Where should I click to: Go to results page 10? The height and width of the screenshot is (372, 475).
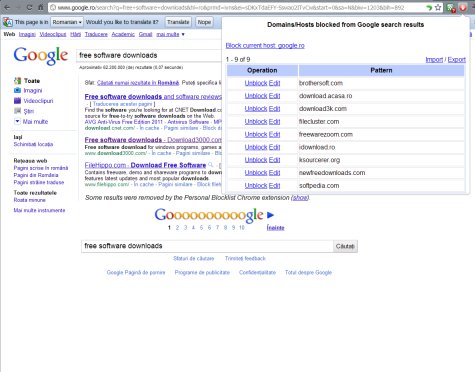[x=242, y=228]
